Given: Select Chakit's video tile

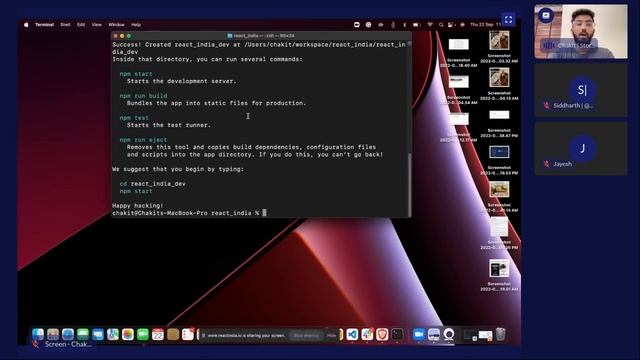Looking at the screenshot, I should (x=581, y=31).
